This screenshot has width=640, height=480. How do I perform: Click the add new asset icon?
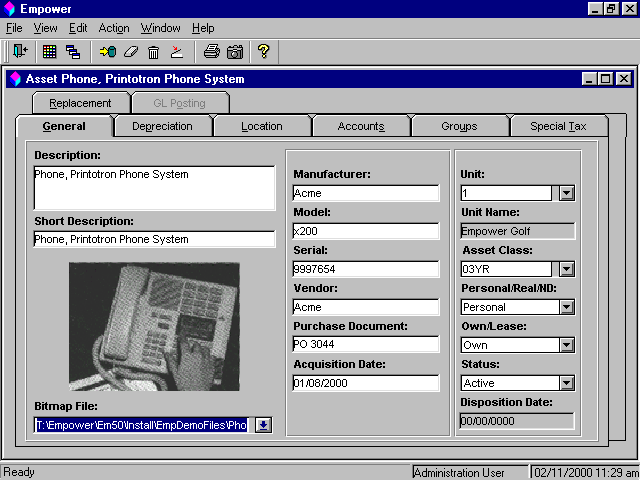pyautogui.click(x=108, y=52)
